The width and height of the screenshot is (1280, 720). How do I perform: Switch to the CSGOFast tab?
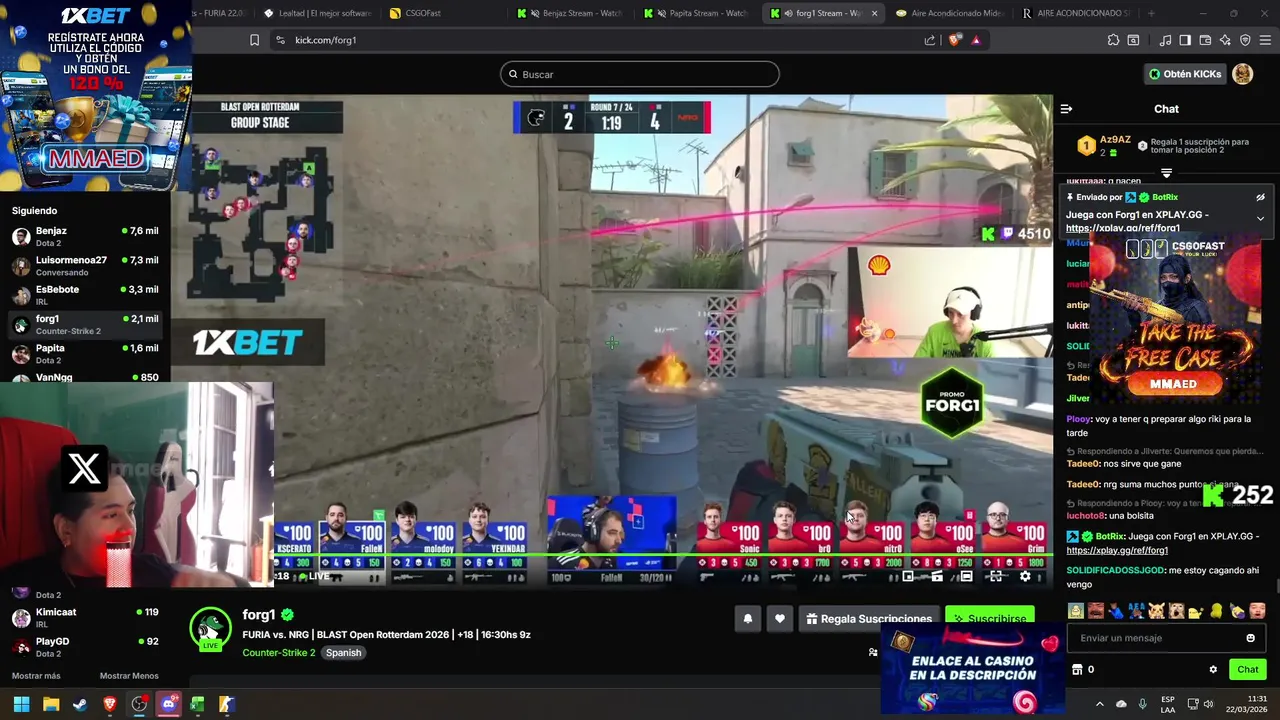(443, 13)
